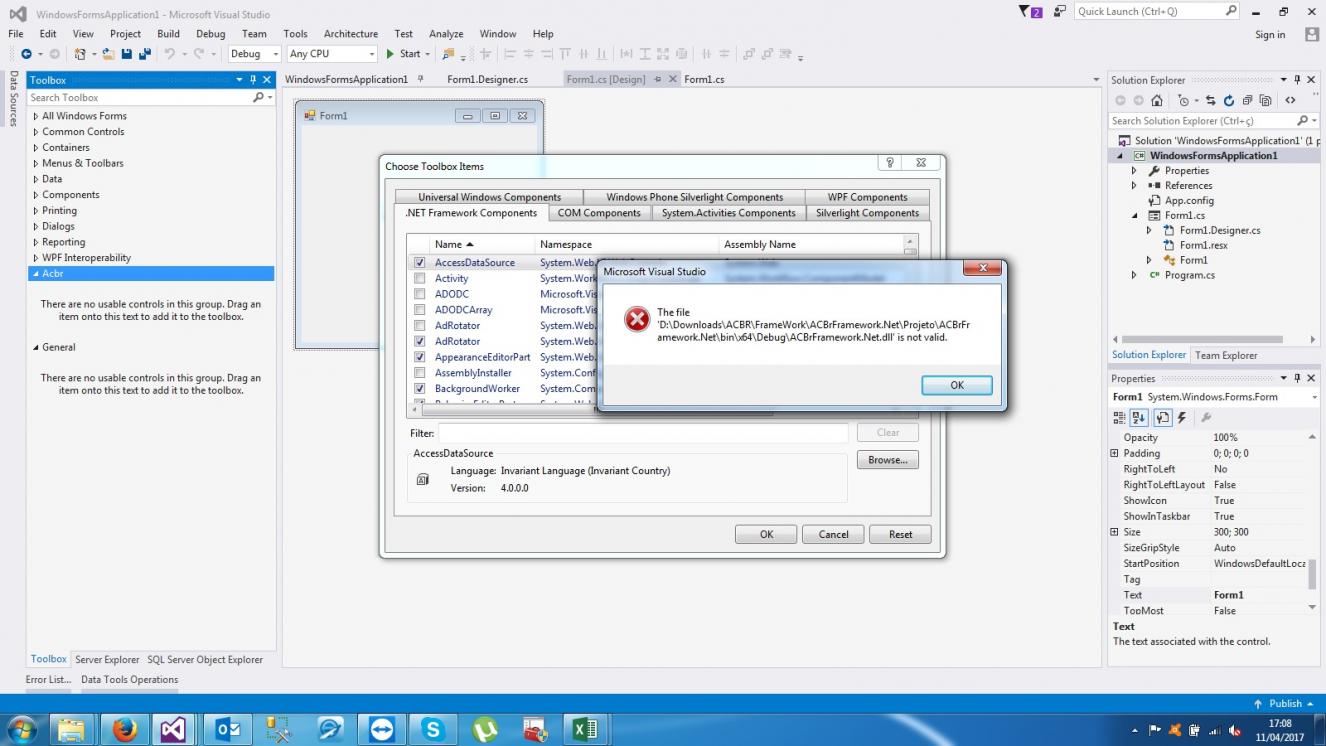
Task: Open the Silverlight Components tab
Action: pyautogui.click(x=867, y=213)
